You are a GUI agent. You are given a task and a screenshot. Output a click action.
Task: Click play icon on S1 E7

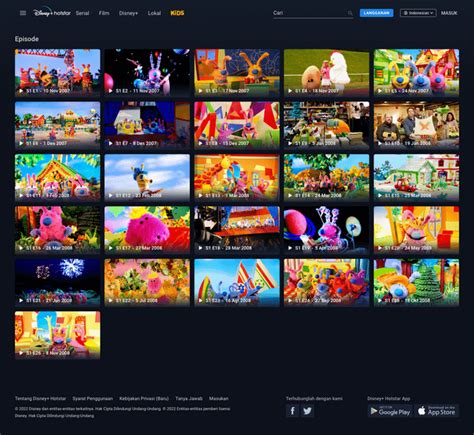(110, 143)
